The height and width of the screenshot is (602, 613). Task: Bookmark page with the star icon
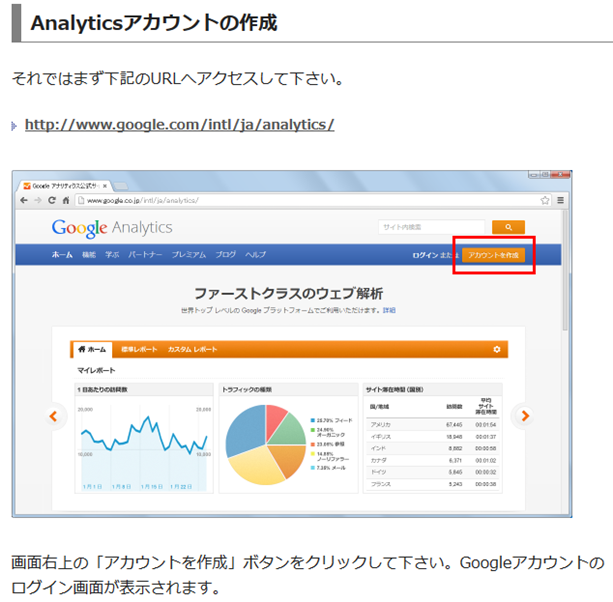(545, 201)
